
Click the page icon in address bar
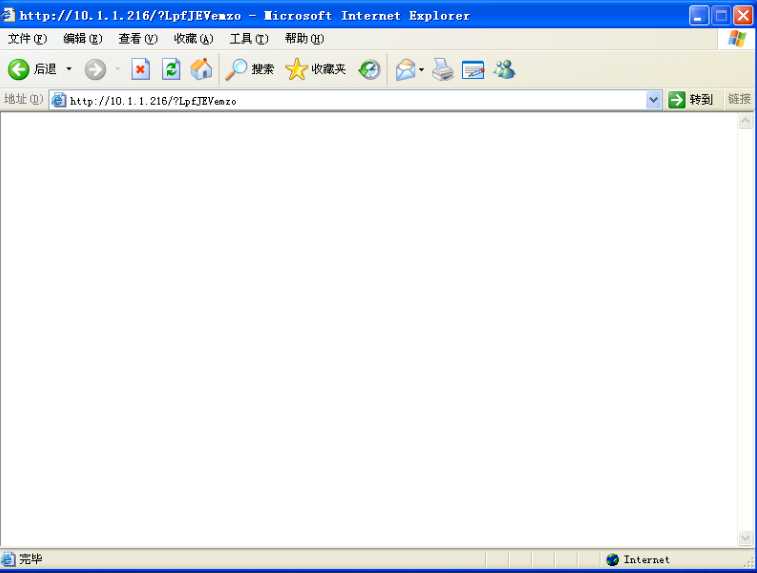coord(58,100)
